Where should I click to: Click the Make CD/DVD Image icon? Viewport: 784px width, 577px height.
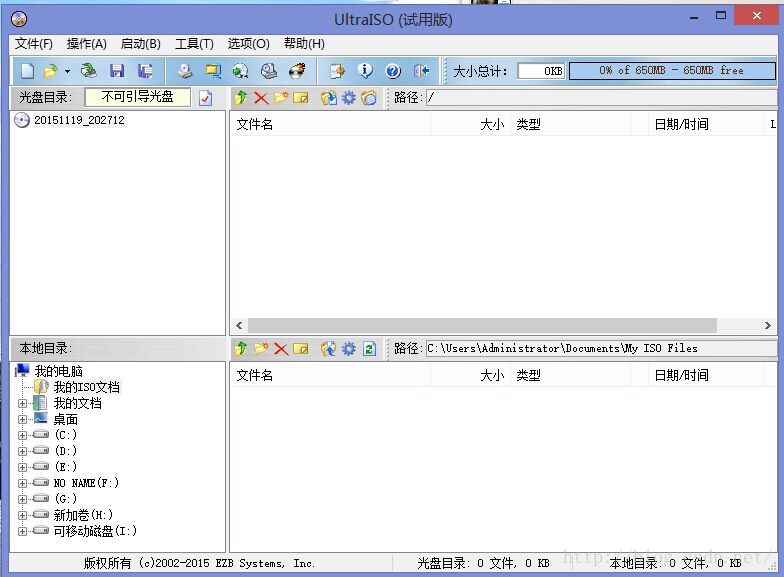185,71
